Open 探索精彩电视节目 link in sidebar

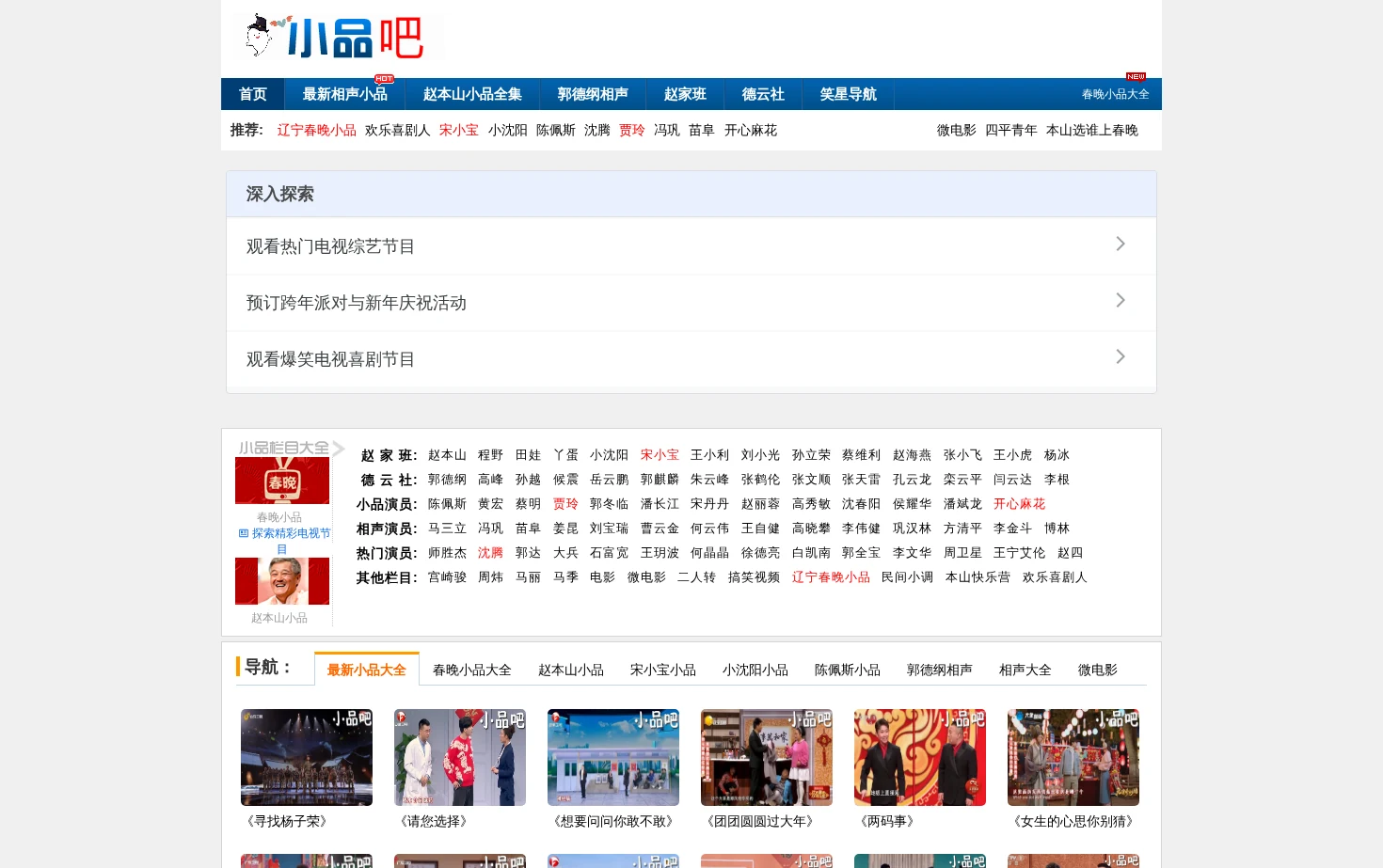[x=284, y=541]
